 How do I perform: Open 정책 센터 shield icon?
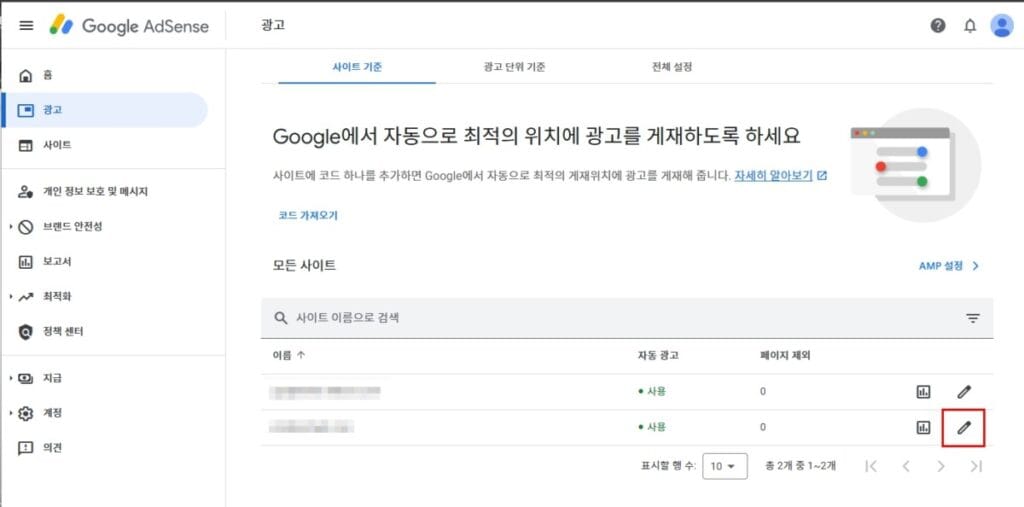pyautogui.click(x=25, y=332)
